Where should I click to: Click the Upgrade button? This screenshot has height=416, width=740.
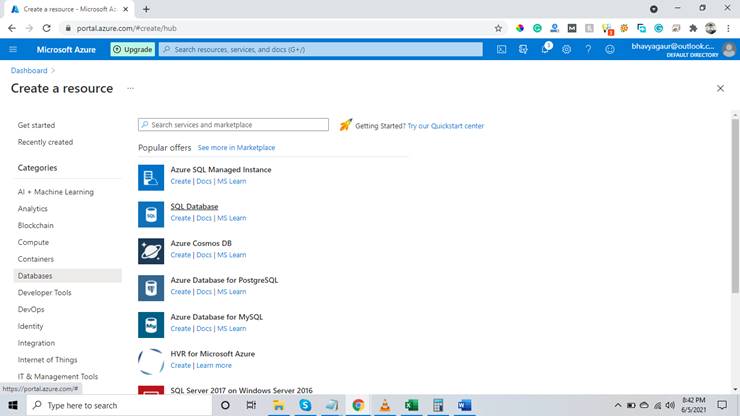tap(133, 49)
